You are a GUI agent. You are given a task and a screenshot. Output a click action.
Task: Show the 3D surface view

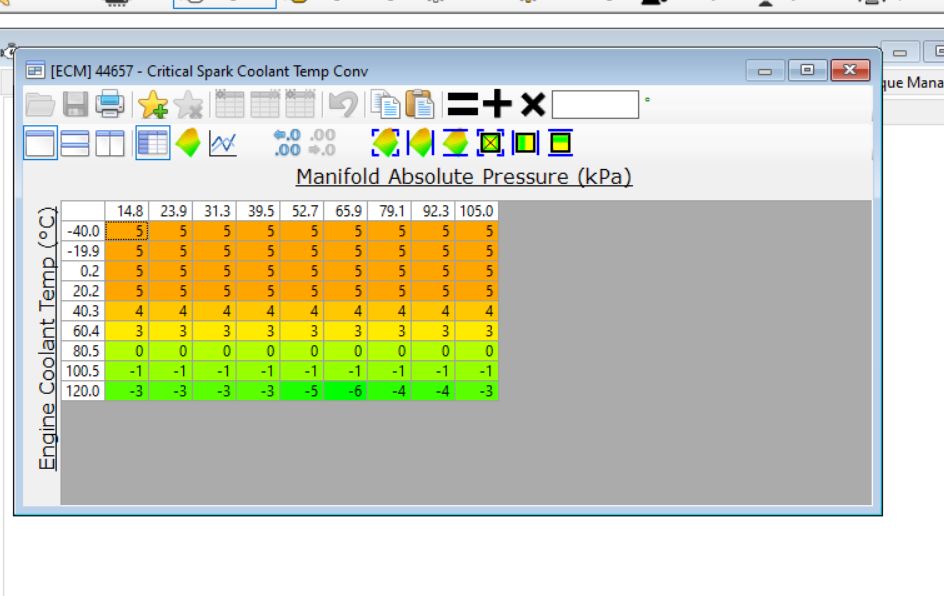pos(188,144)
